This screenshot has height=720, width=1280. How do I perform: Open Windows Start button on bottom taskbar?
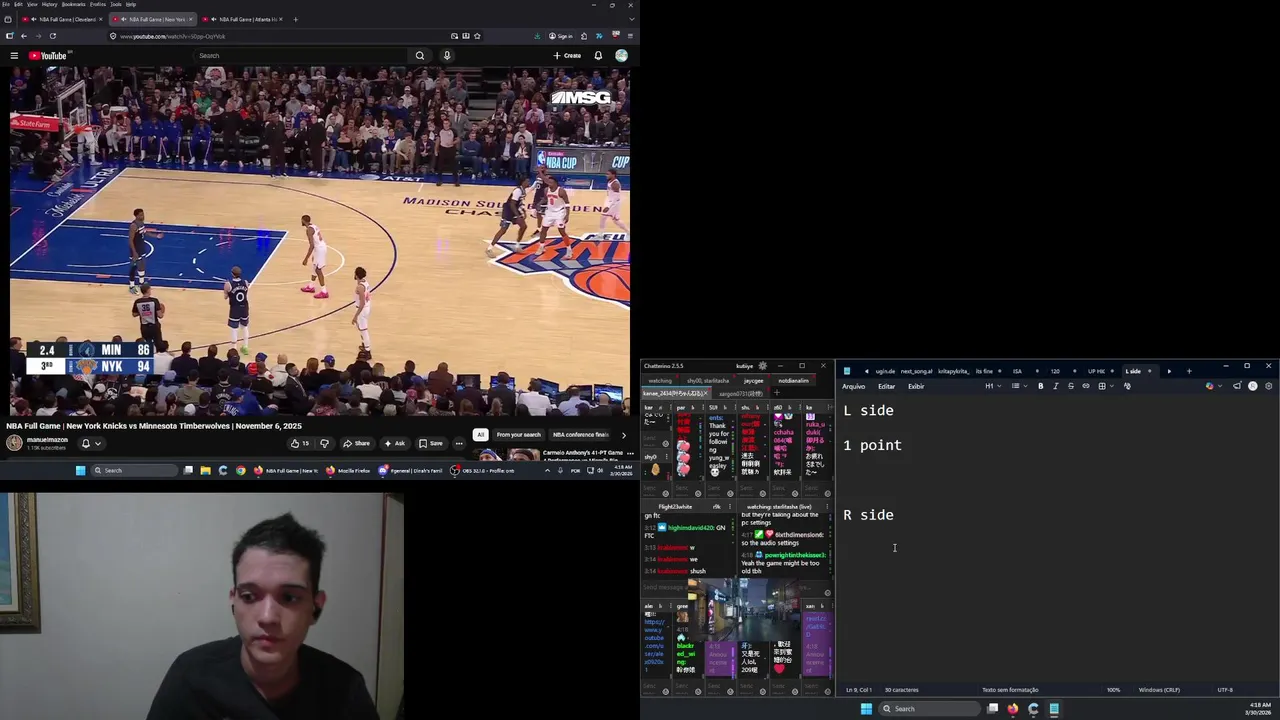coord(866,709)
